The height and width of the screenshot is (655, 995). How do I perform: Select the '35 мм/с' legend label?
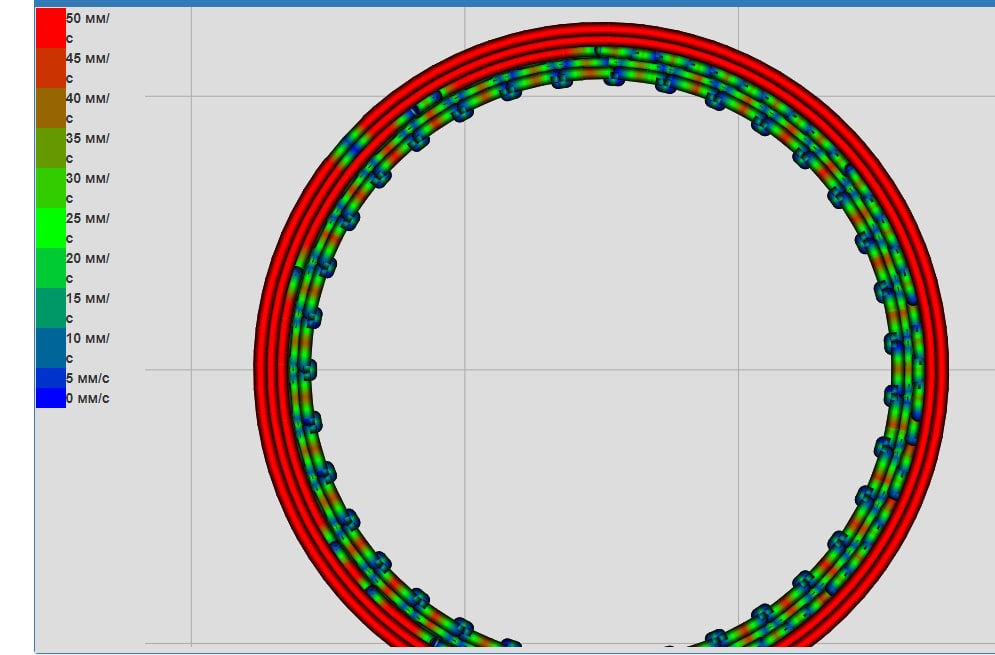[88, 148]
